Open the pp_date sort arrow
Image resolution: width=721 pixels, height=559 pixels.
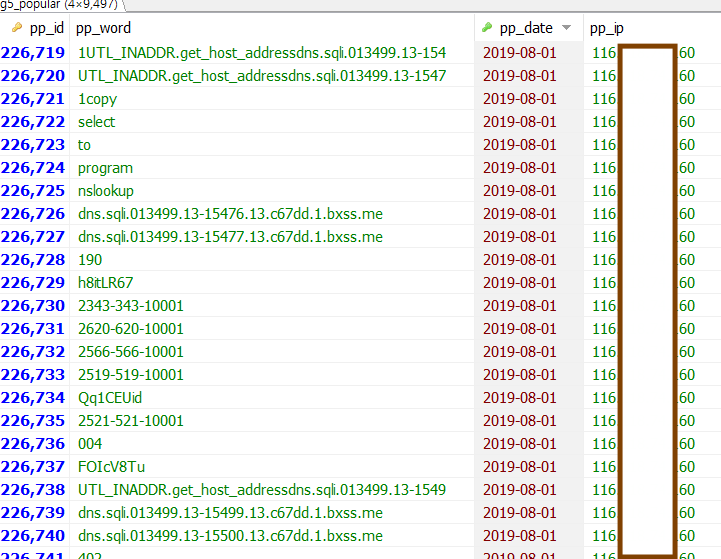click(566, 28)
